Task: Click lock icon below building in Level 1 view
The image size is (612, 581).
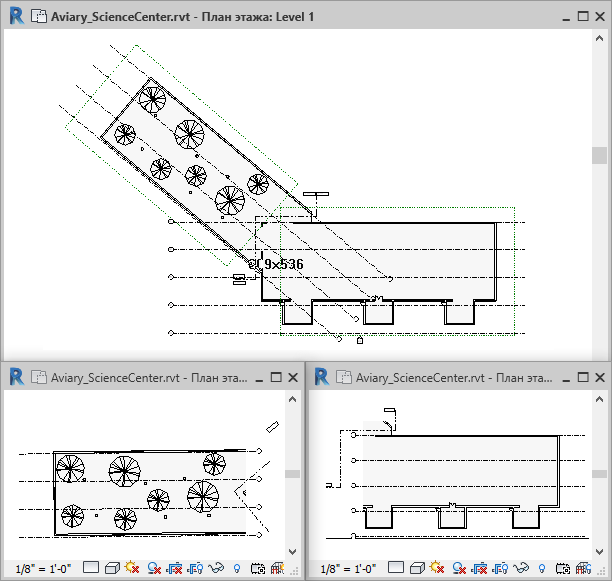Action: pyautogui.click(x=360, y=340)
